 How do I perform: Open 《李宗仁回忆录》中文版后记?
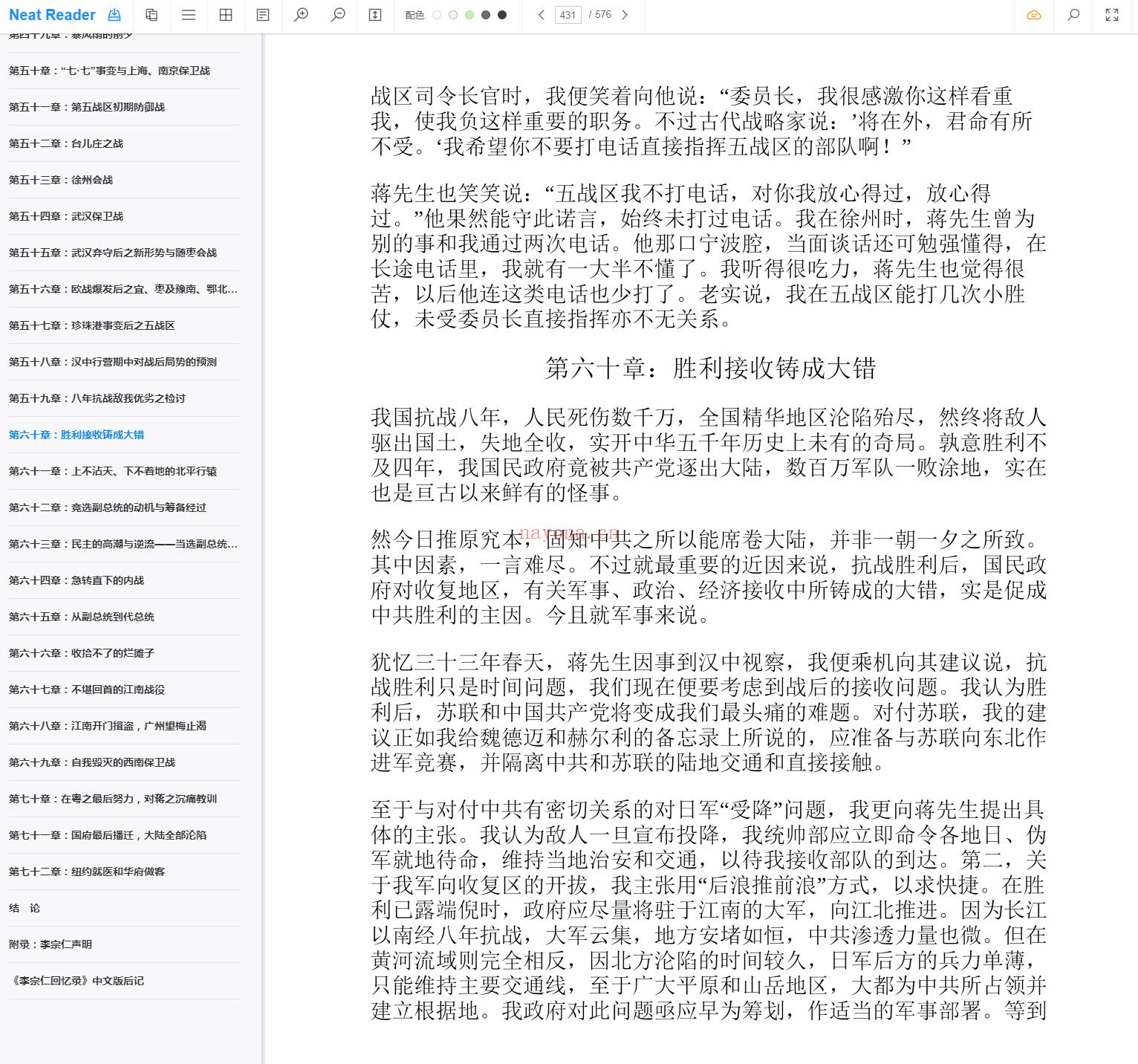pyautogui.click(x=125, y=981)
